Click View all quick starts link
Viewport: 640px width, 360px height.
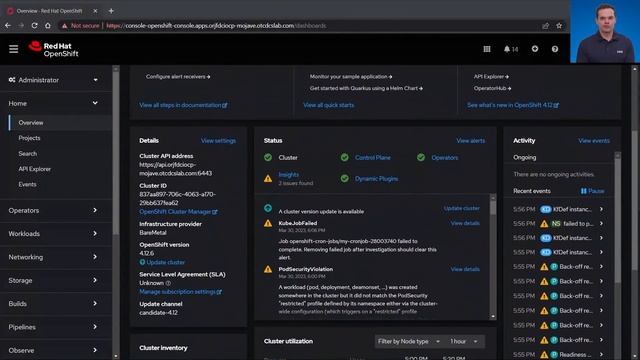tap(329, 105)
